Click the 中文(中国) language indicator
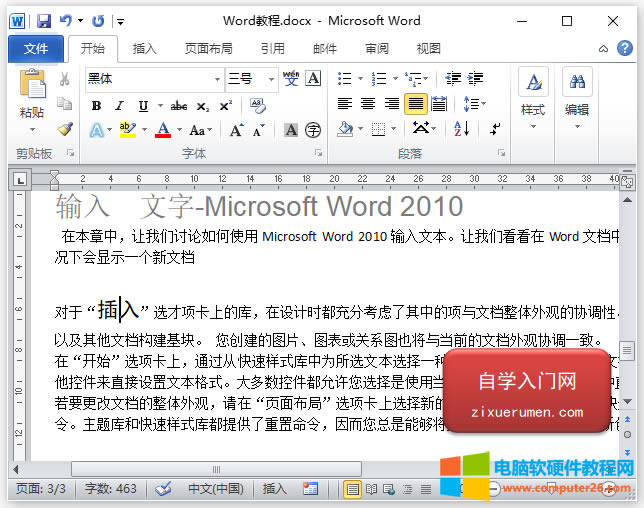Screen dimensions: 644x508 click(215, 489)
